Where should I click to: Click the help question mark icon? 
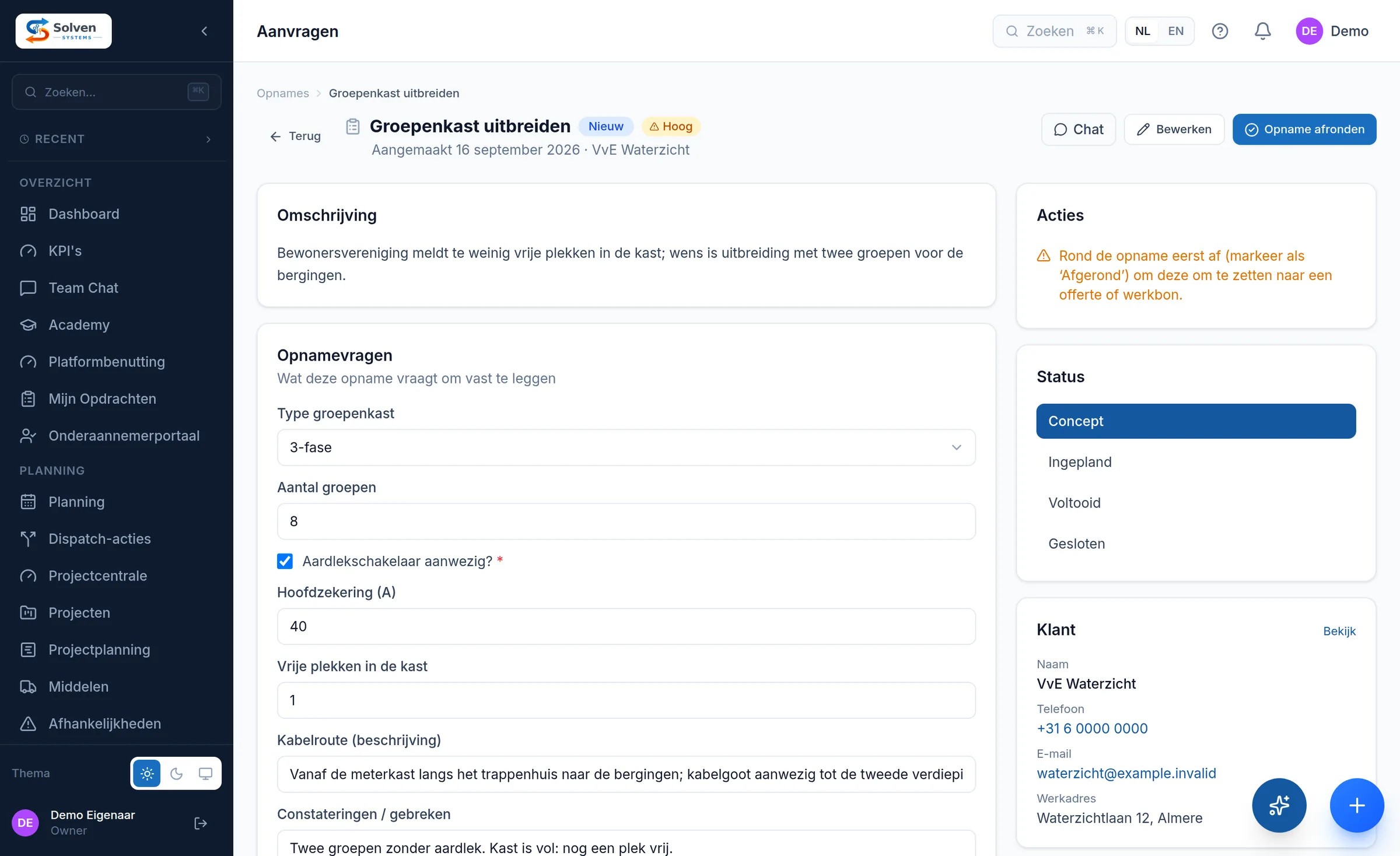(x=1220, y=31)
